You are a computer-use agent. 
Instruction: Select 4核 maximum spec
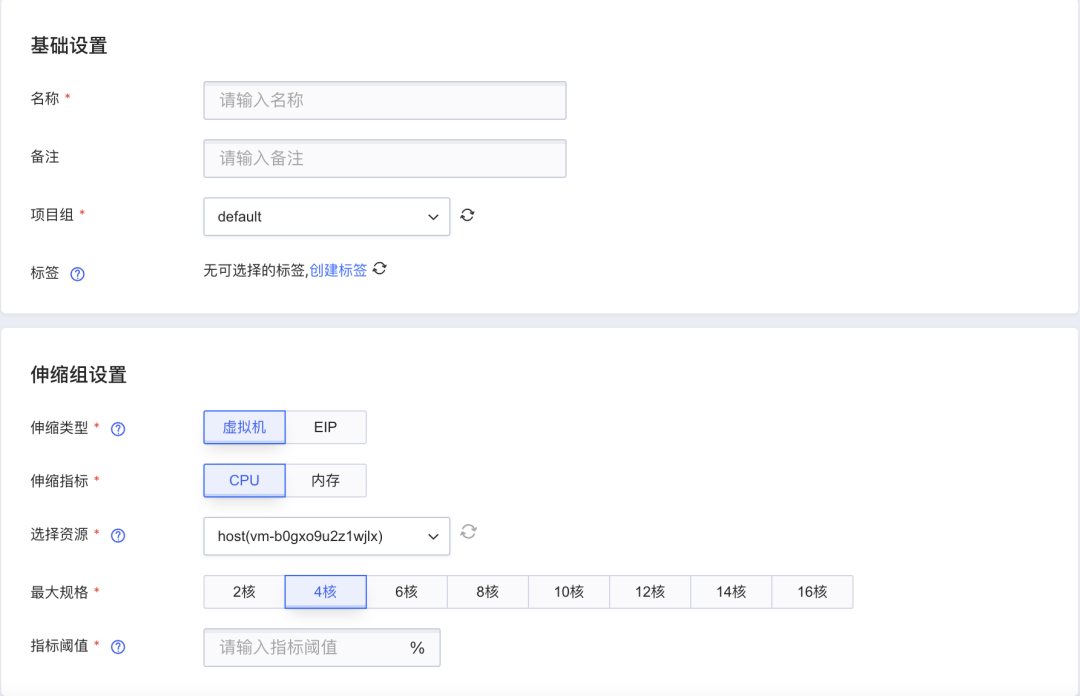[x=326, y=592]
